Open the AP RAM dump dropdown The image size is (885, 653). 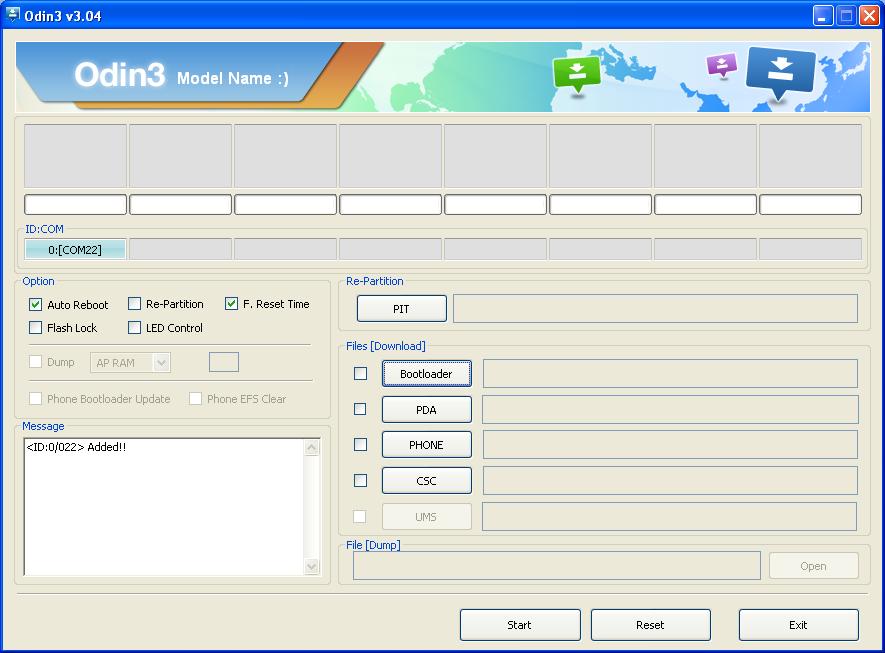coord(161,363)
